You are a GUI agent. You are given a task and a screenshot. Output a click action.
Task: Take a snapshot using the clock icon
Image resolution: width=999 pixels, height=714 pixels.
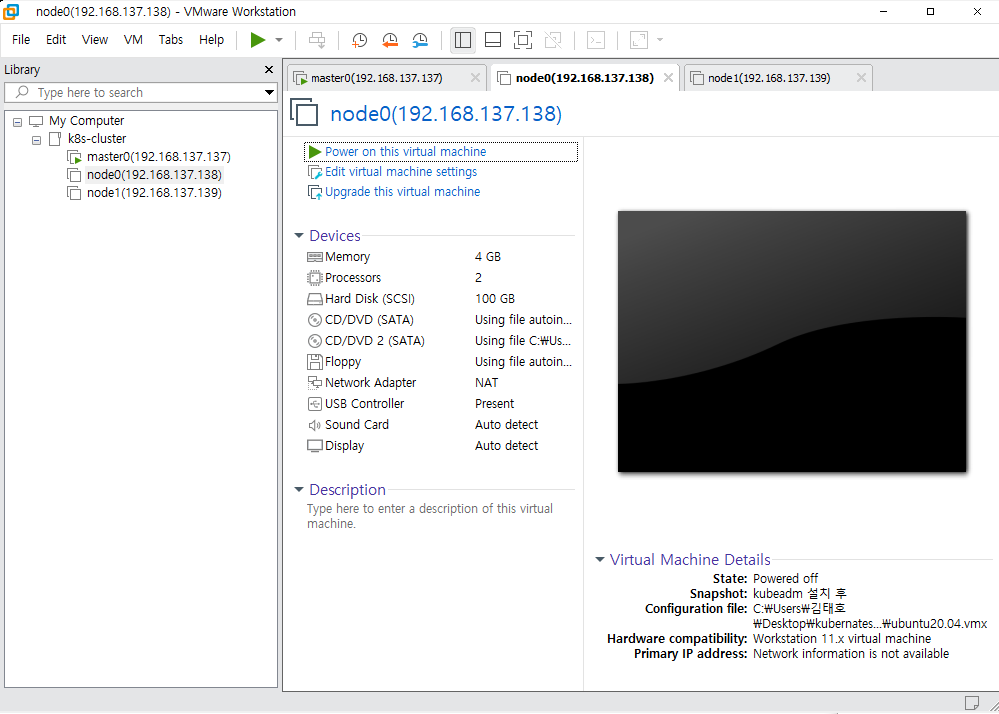coord(359,40)
